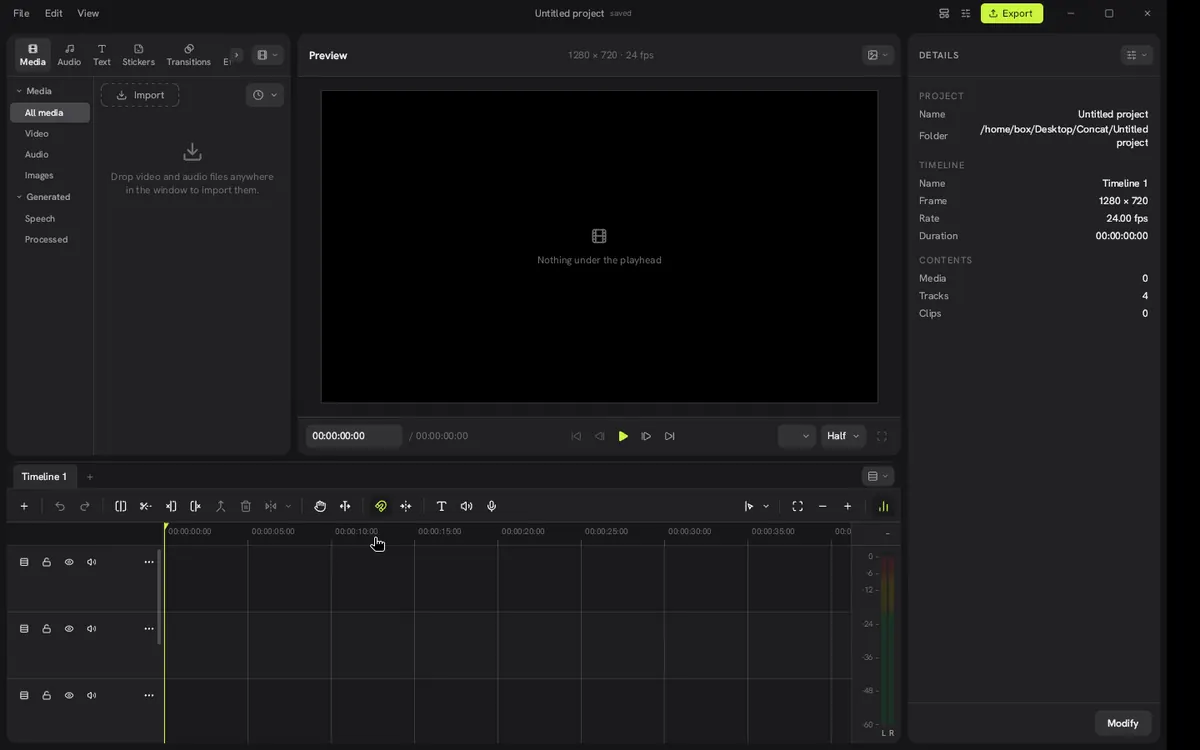Split clip at playhead bracket icon
The width and height of the screenshot is (1200, 750).
(x=121, y=506)
